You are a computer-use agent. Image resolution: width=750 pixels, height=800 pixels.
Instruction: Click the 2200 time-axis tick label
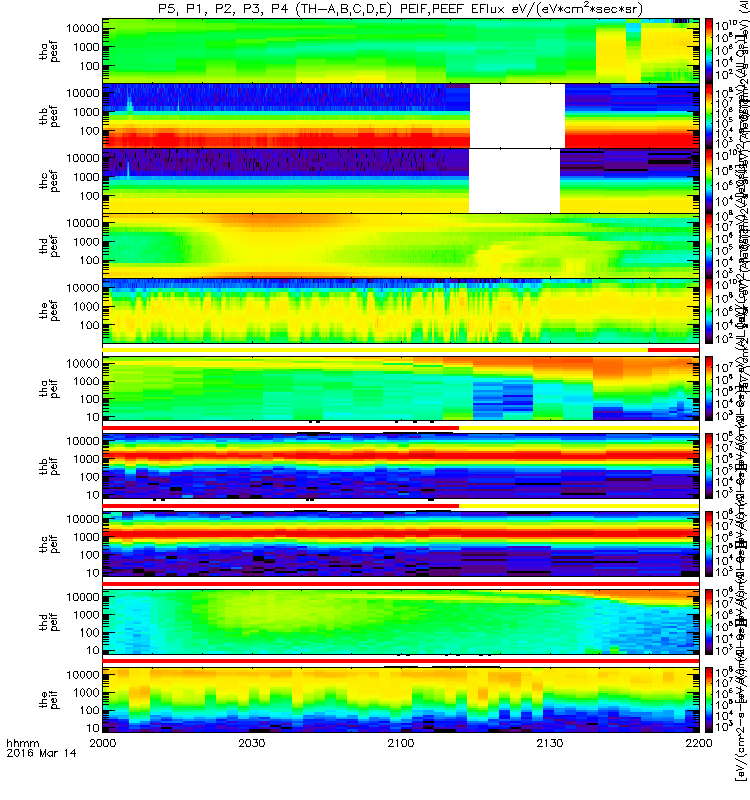click(699, 743)
